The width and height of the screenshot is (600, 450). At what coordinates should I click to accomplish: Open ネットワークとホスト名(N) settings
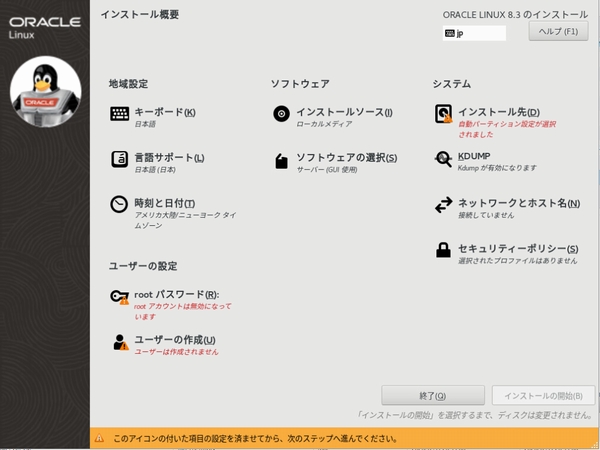click(x=519, y=203)
